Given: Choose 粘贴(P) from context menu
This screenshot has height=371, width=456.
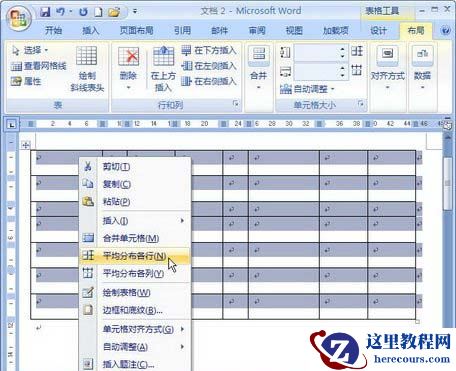Looking at the screenshot, I should [x=135, y=201].
